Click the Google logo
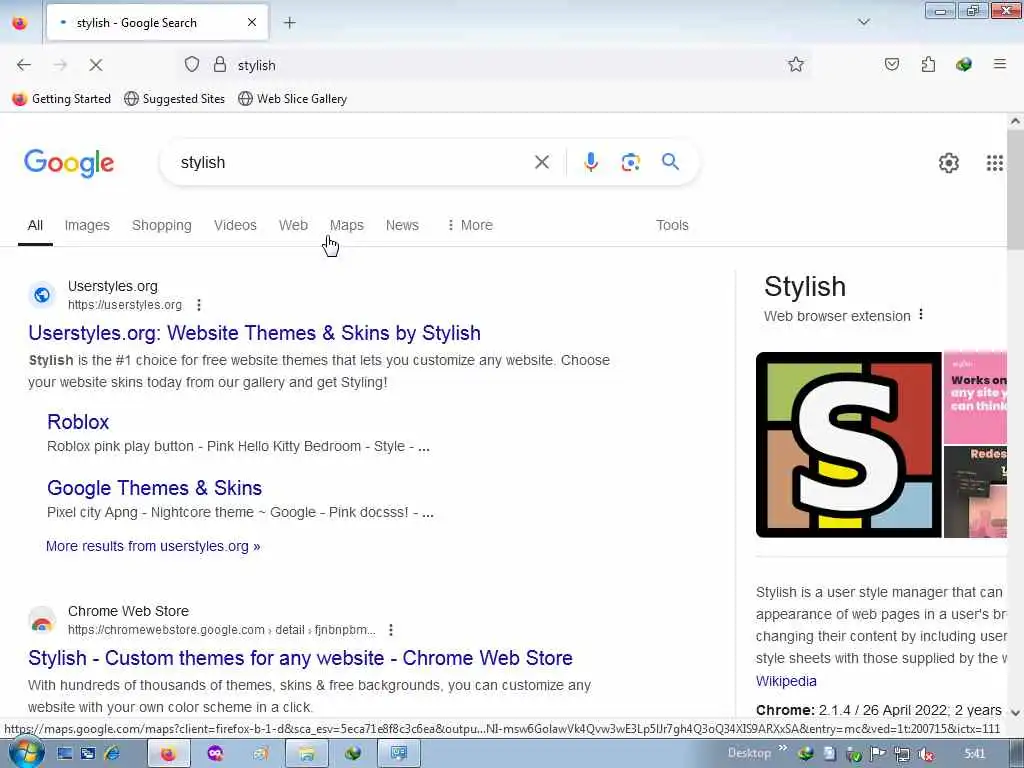The height and width of the screenshot is (768, 1024). point(69,163)
